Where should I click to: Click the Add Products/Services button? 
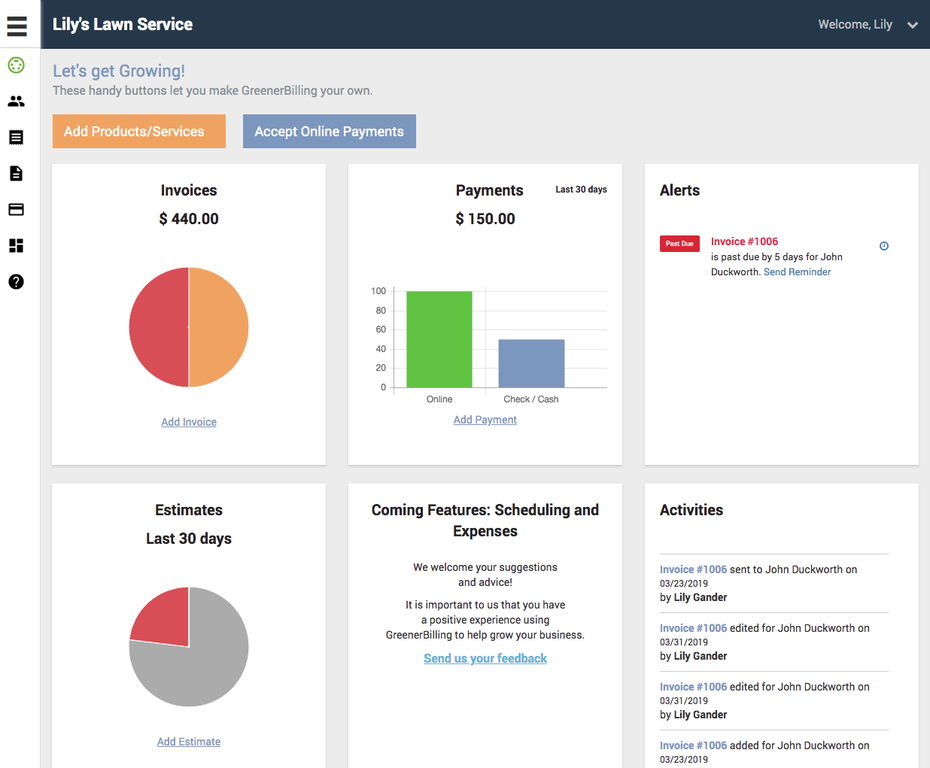(x=139, y=131)
